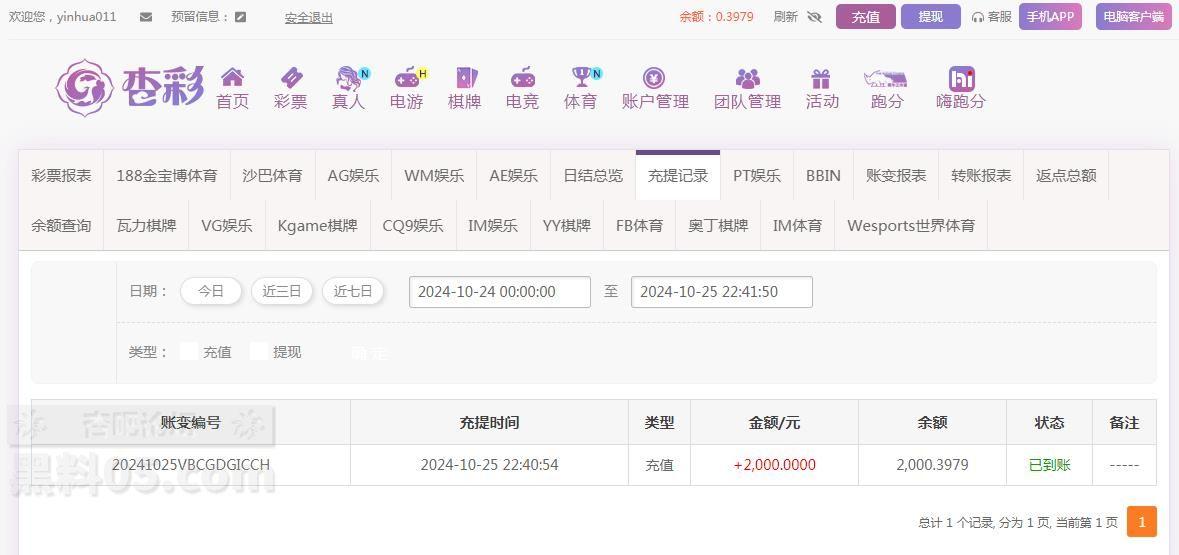Open the 真人 live casino icon

349,77
